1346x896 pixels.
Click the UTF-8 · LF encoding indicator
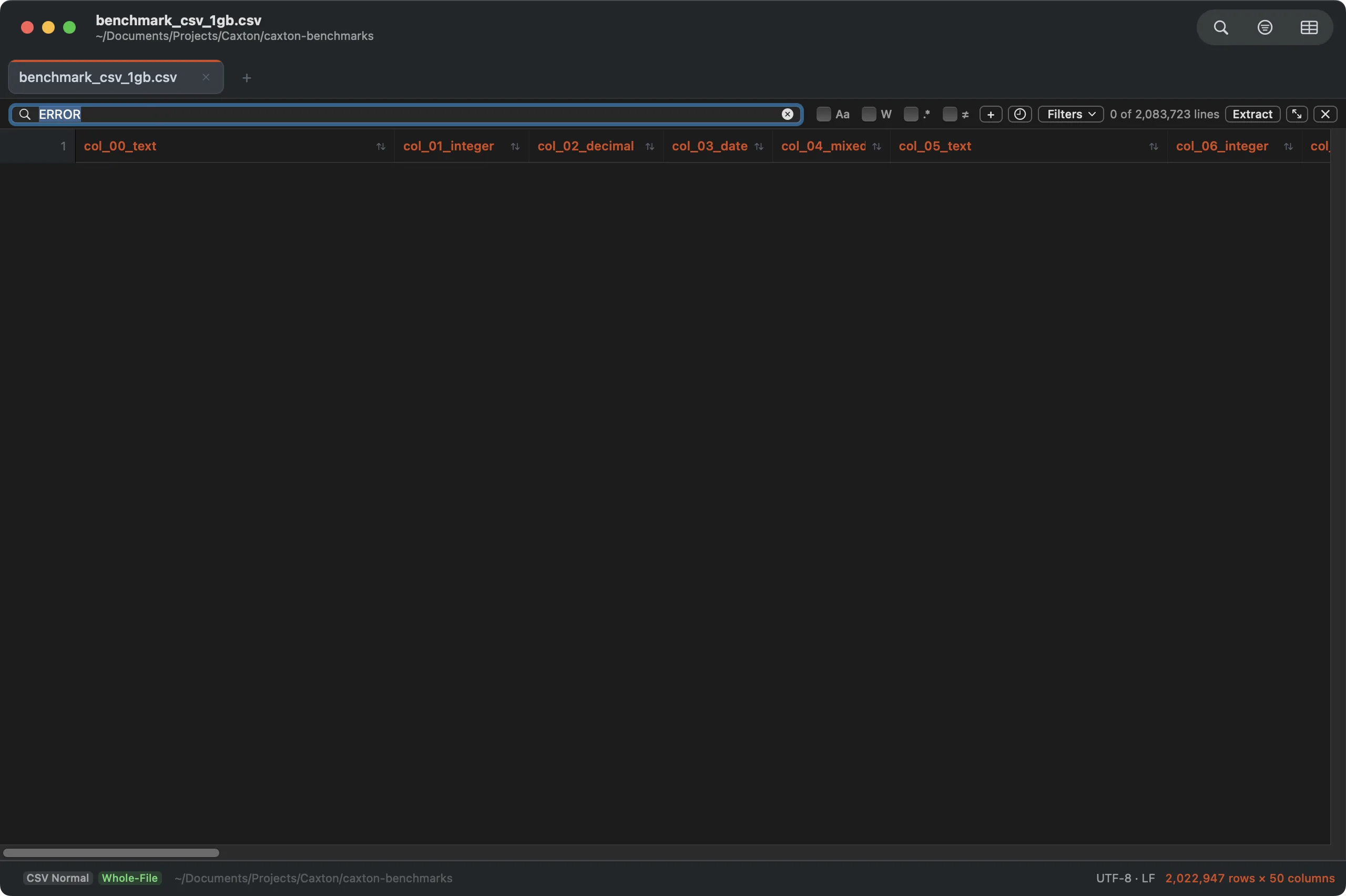pyautogui.click(x=1126, y=878)
